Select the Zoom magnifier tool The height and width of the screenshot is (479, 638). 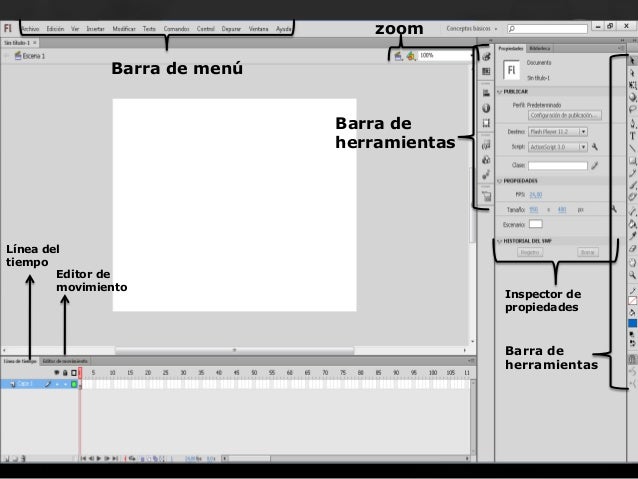632,275
